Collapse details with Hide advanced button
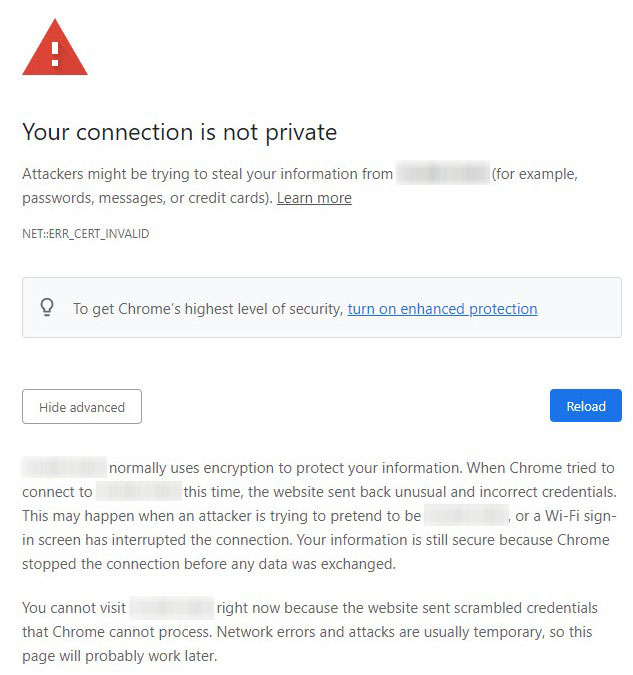The width and height of the screenshot is (633, 675). coord(82,407)
